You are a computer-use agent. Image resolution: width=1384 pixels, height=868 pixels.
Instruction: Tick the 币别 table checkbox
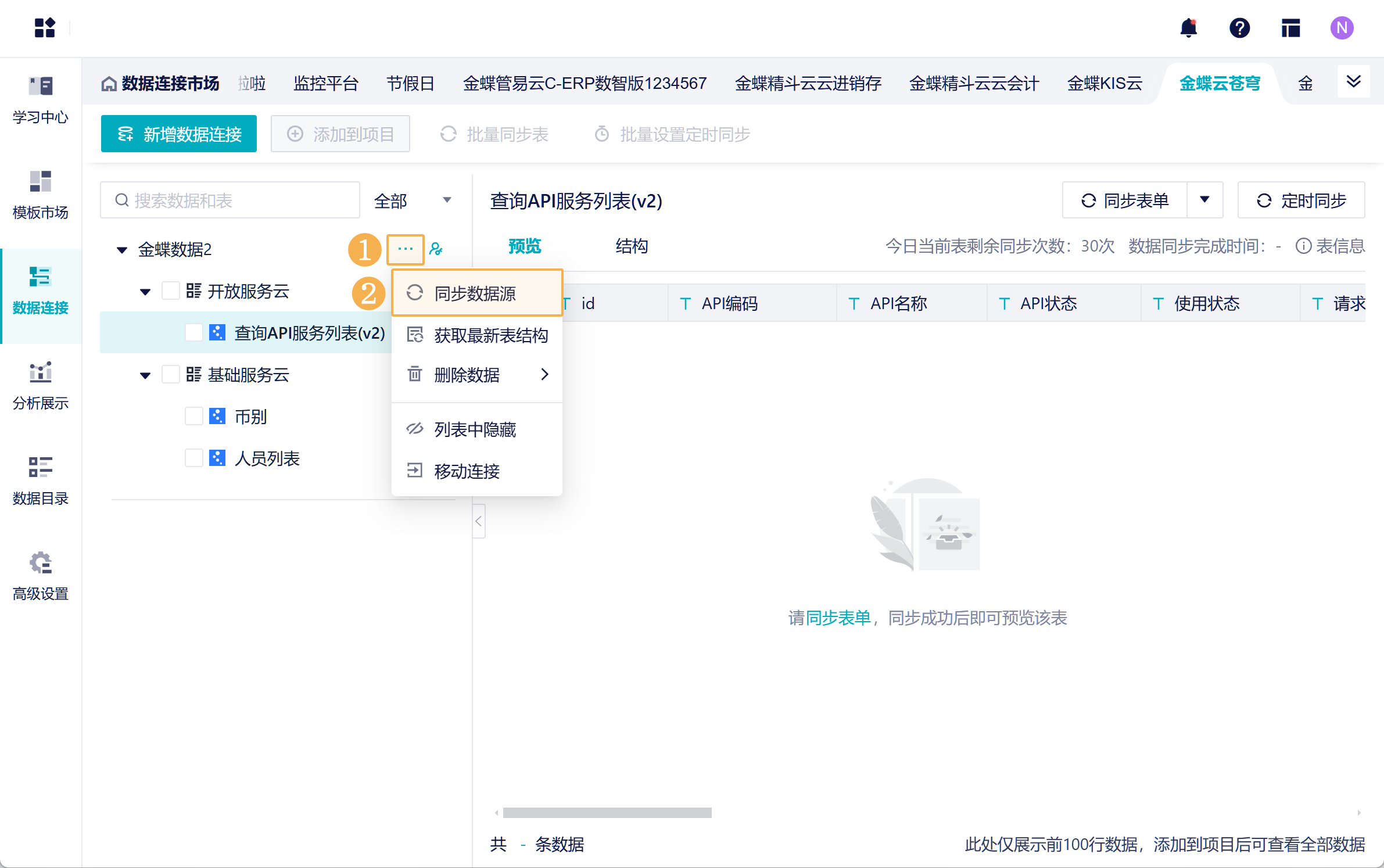click(x=193, y=416)
